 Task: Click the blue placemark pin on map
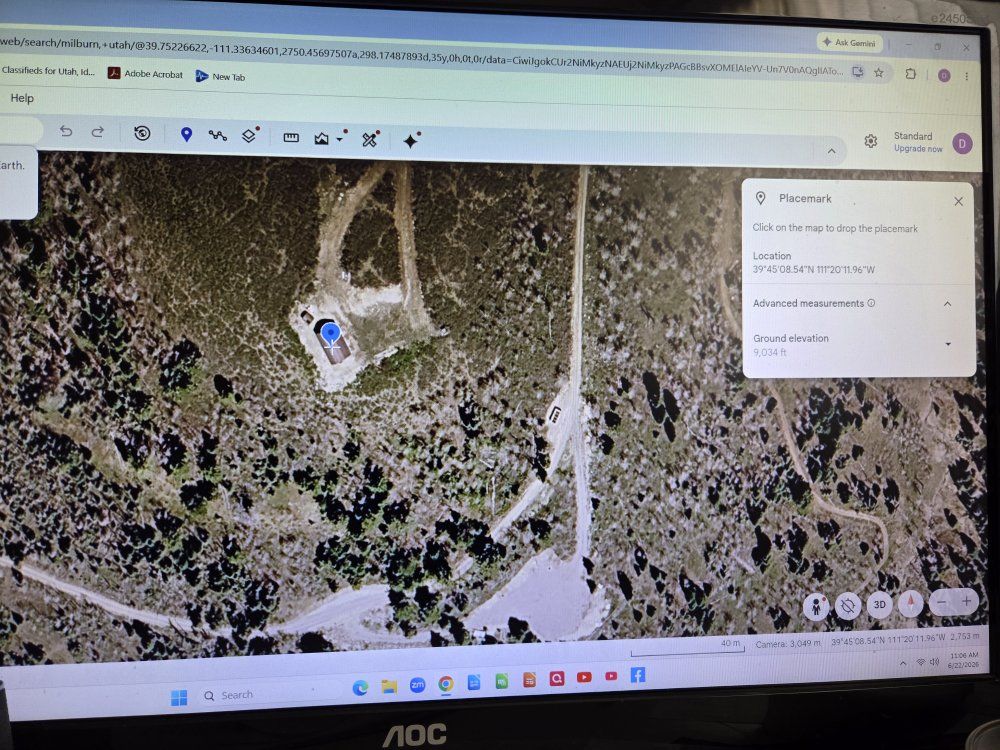pyautogui.click(x=330, y=334)
